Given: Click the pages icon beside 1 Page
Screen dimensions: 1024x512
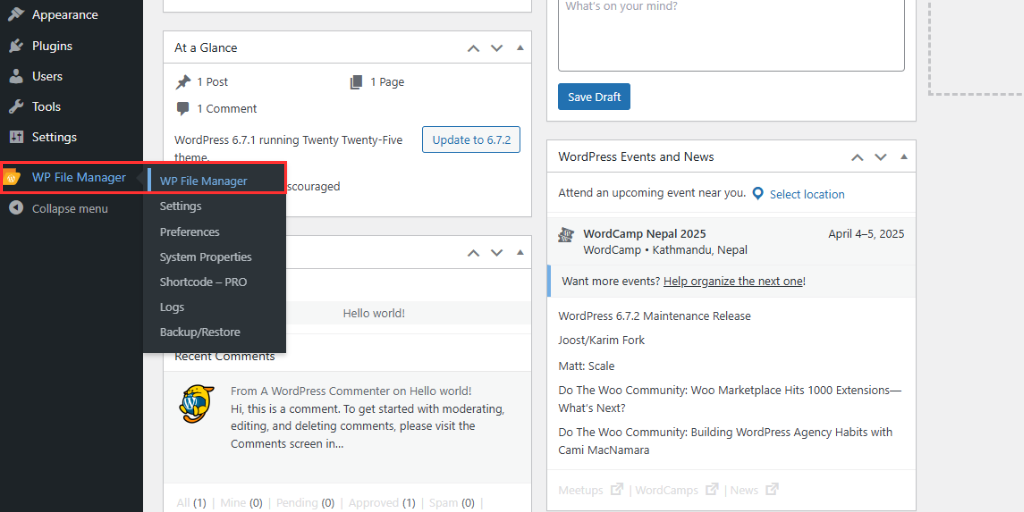Looking at the screenshot, I should click(356, 82).
